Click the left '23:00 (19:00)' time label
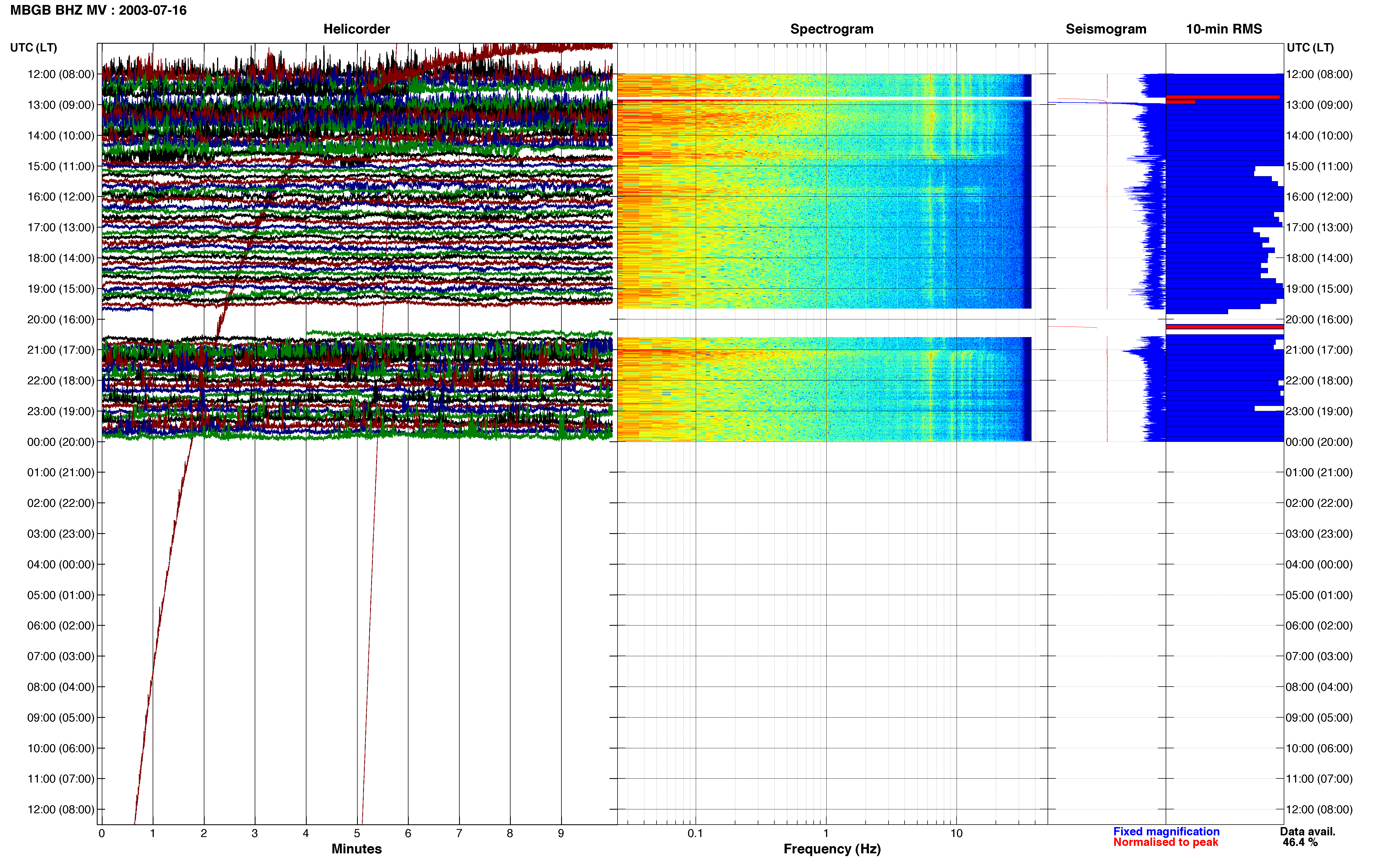The width and height of the screenshot is (1388, 868). click(x=61, y=411)
